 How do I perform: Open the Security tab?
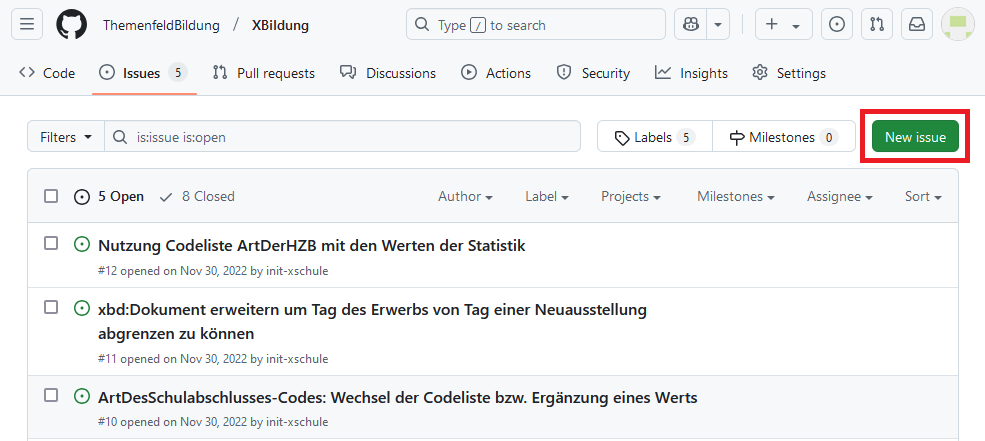pyautogui.click(x=593, y=74)
